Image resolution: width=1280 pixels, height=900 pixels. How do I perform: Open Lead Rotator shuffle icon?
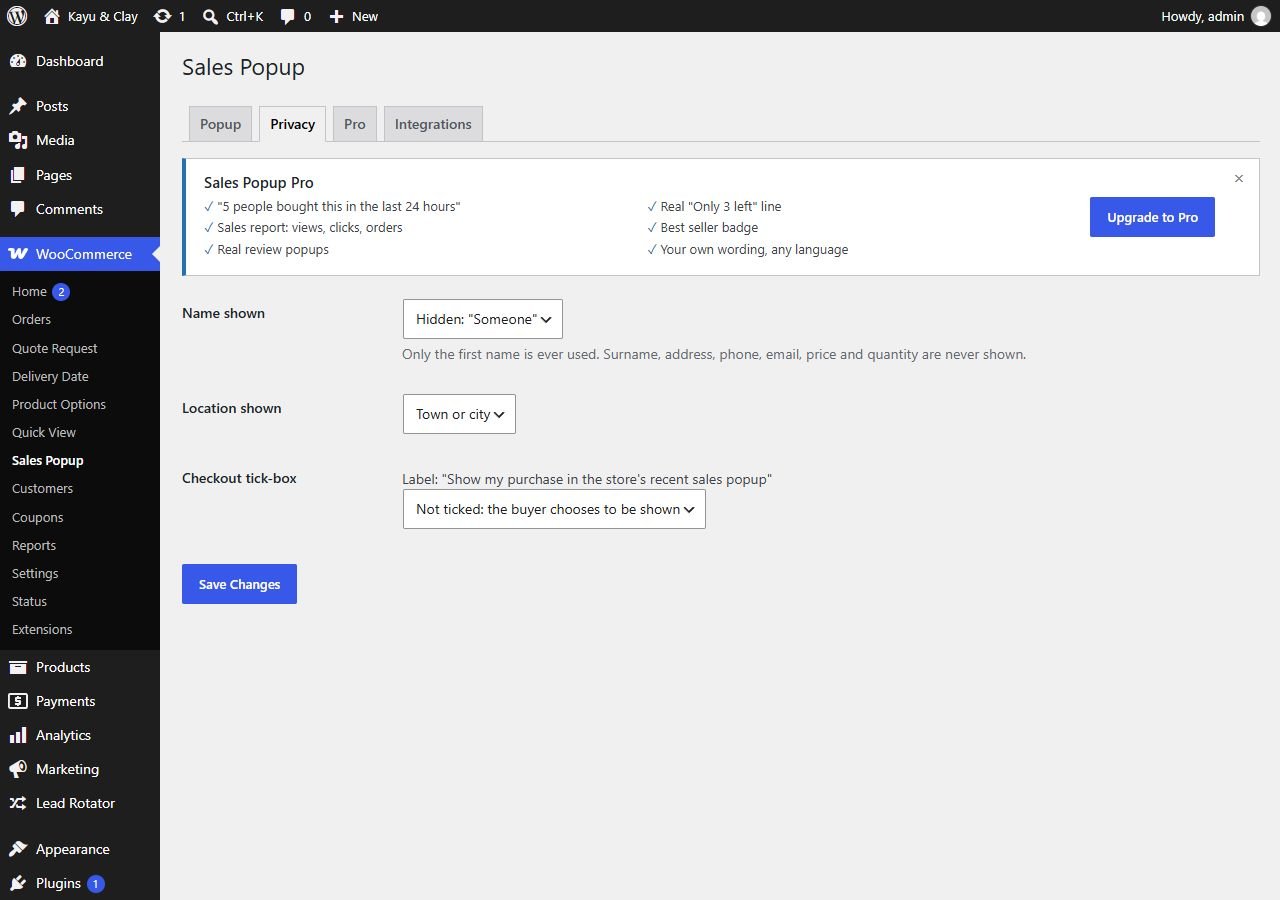pos(18,803)
